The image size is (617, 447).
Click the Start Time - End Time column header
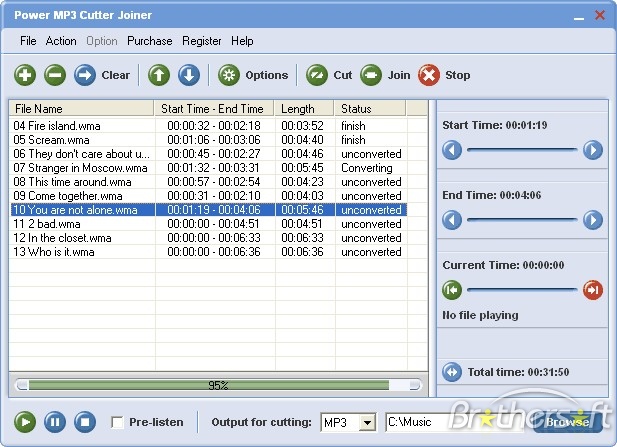point(214,108)
